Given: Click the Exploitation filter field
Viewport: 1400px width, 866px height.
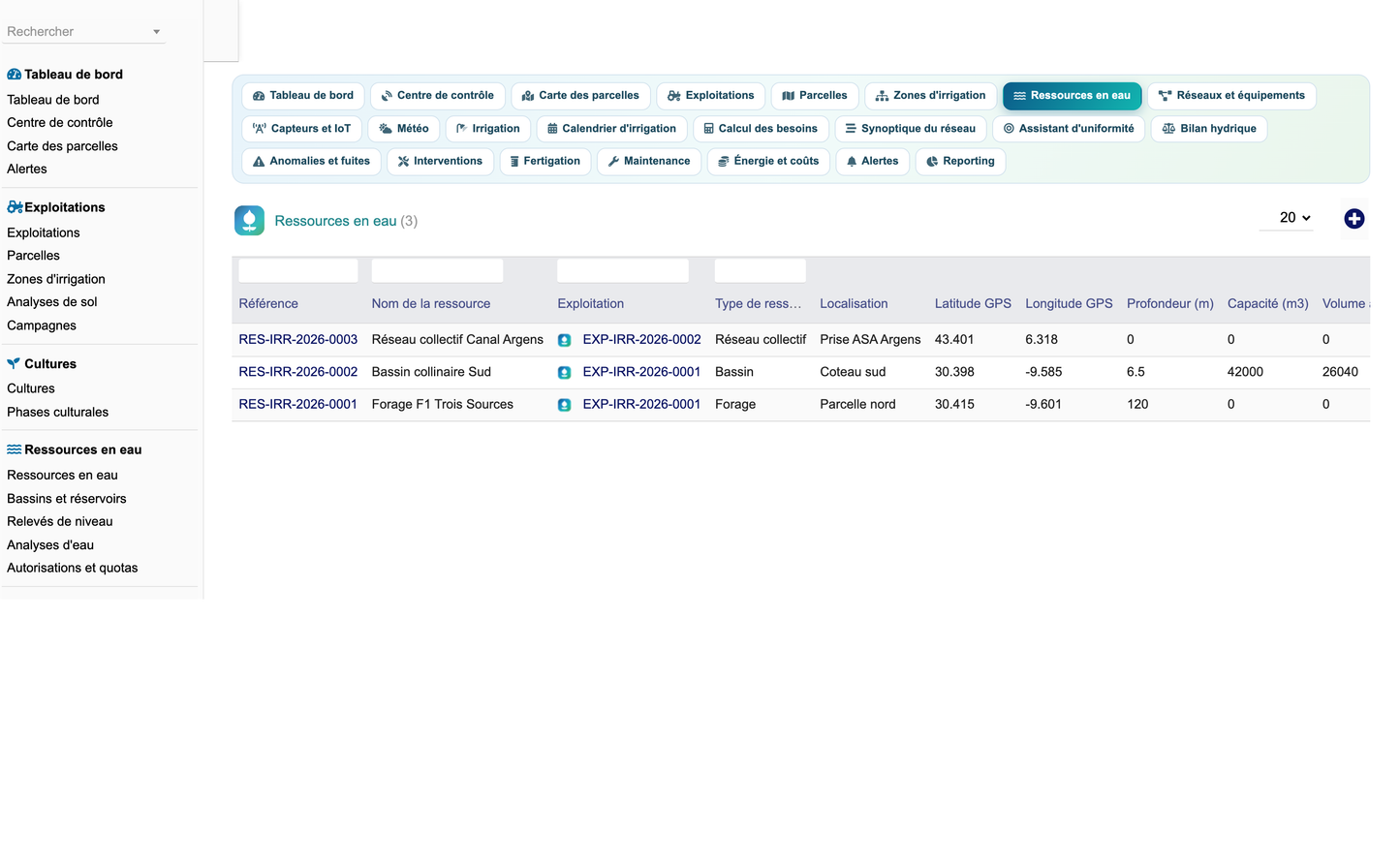Looking at the screenshot, I should click(x=623, y=270).
